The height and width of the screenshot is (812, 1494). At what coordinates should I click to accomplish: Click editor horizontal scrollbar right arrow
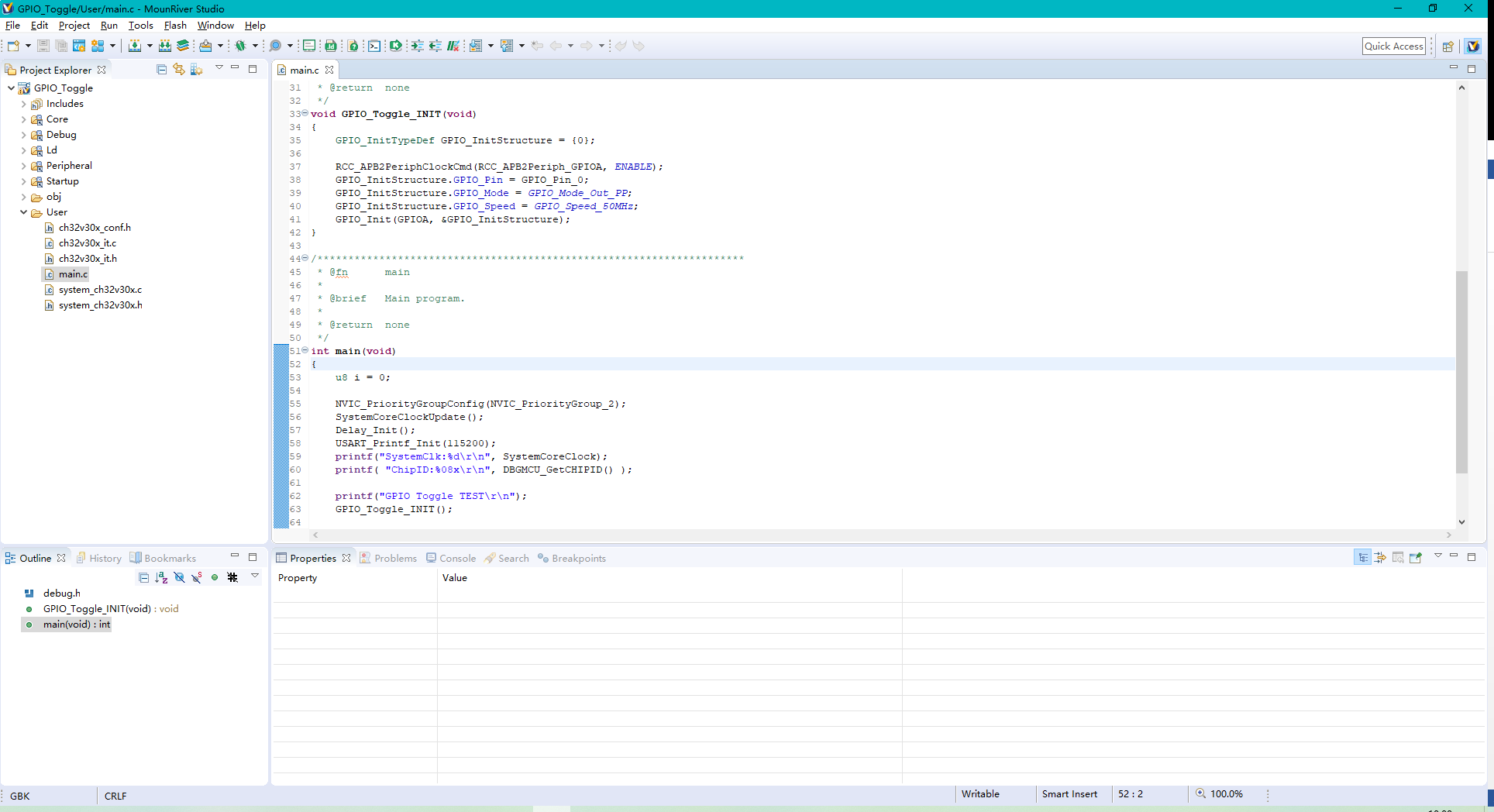(1448, 535)
